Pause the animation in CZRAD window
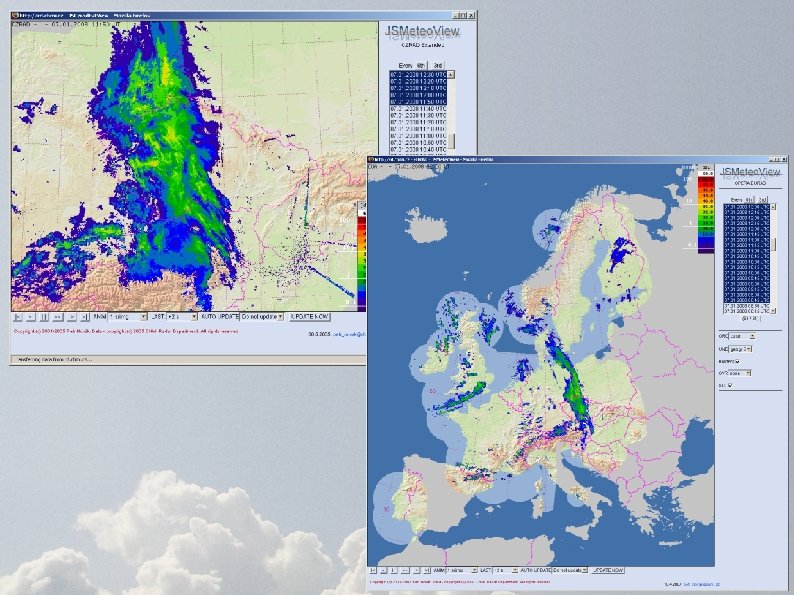794x595 pixels. (x=44, y=317)
